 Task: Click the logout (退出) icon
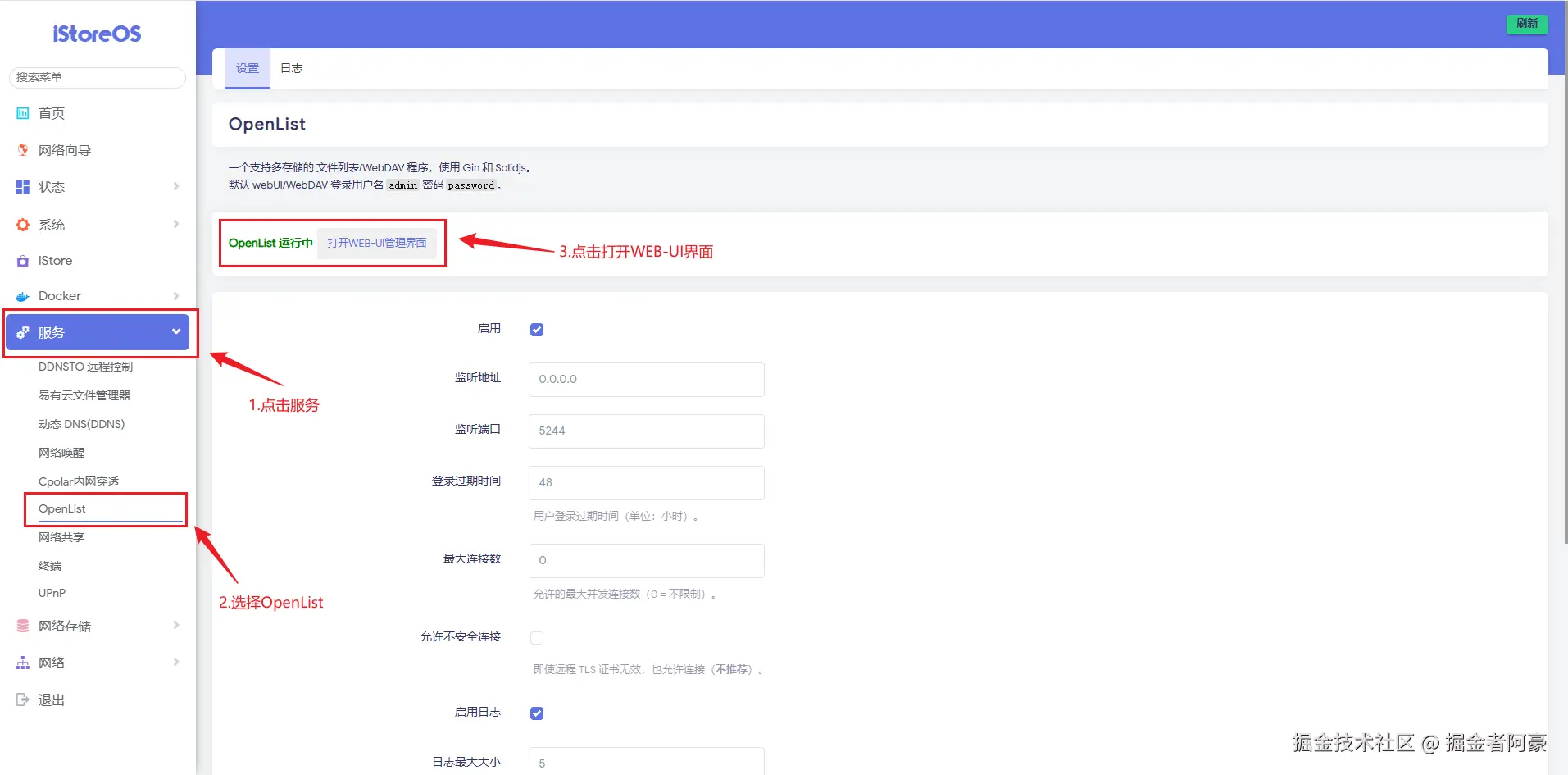click(x=23, y=700)
